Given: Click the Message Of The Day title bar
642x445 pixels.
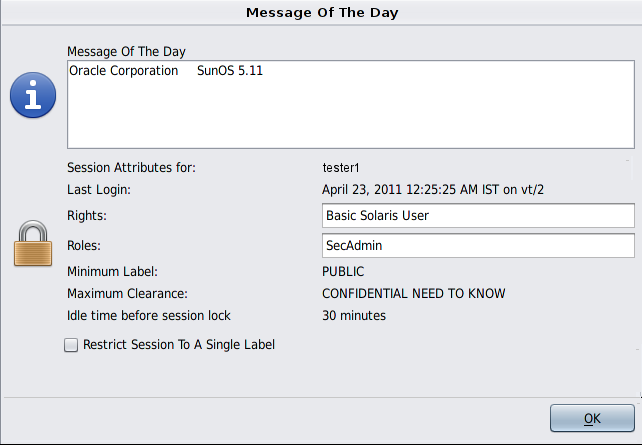Looking at the screenshot, I should [x=322, y=12].
